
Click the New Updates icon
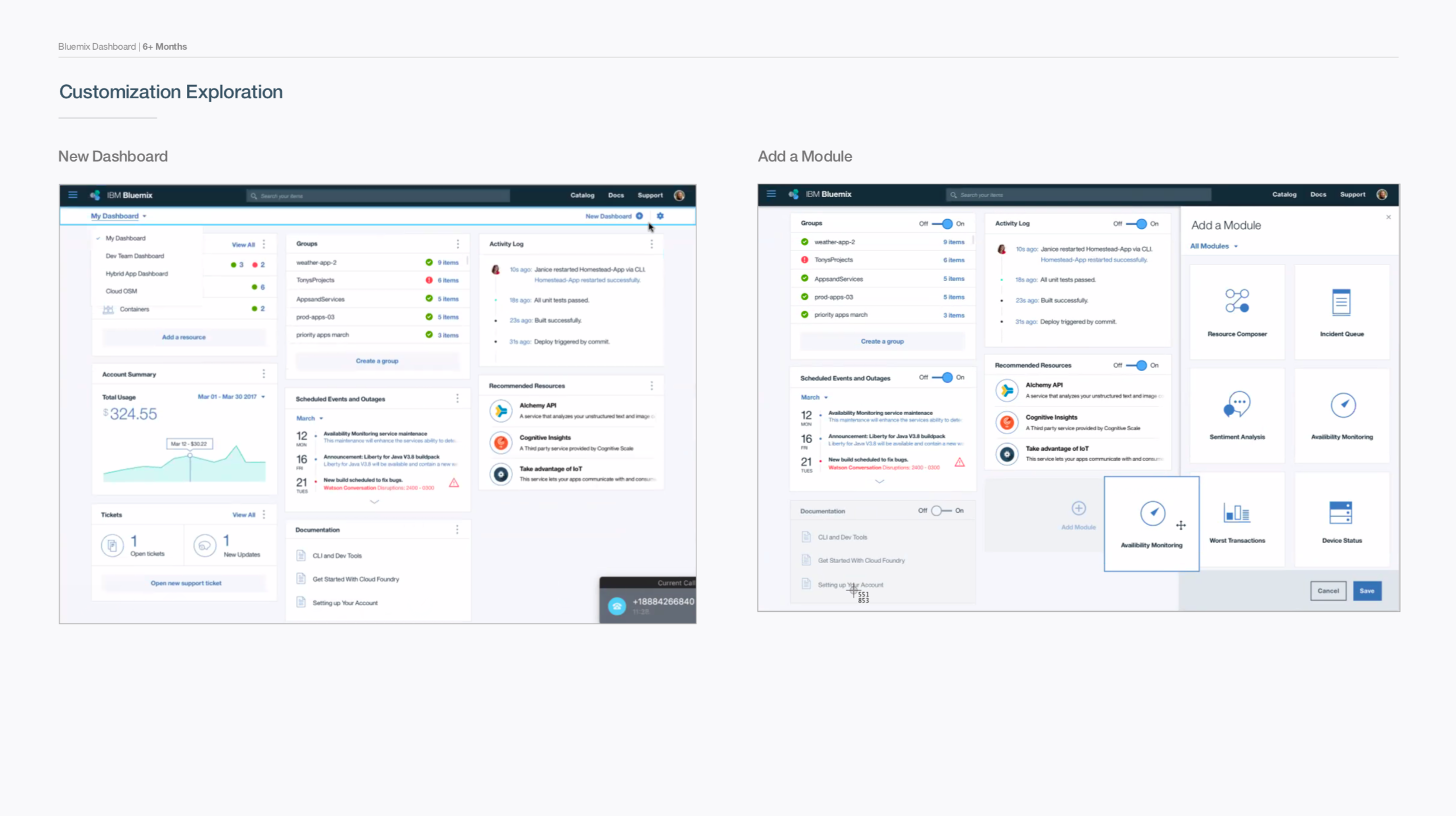(x=205, y=546)
